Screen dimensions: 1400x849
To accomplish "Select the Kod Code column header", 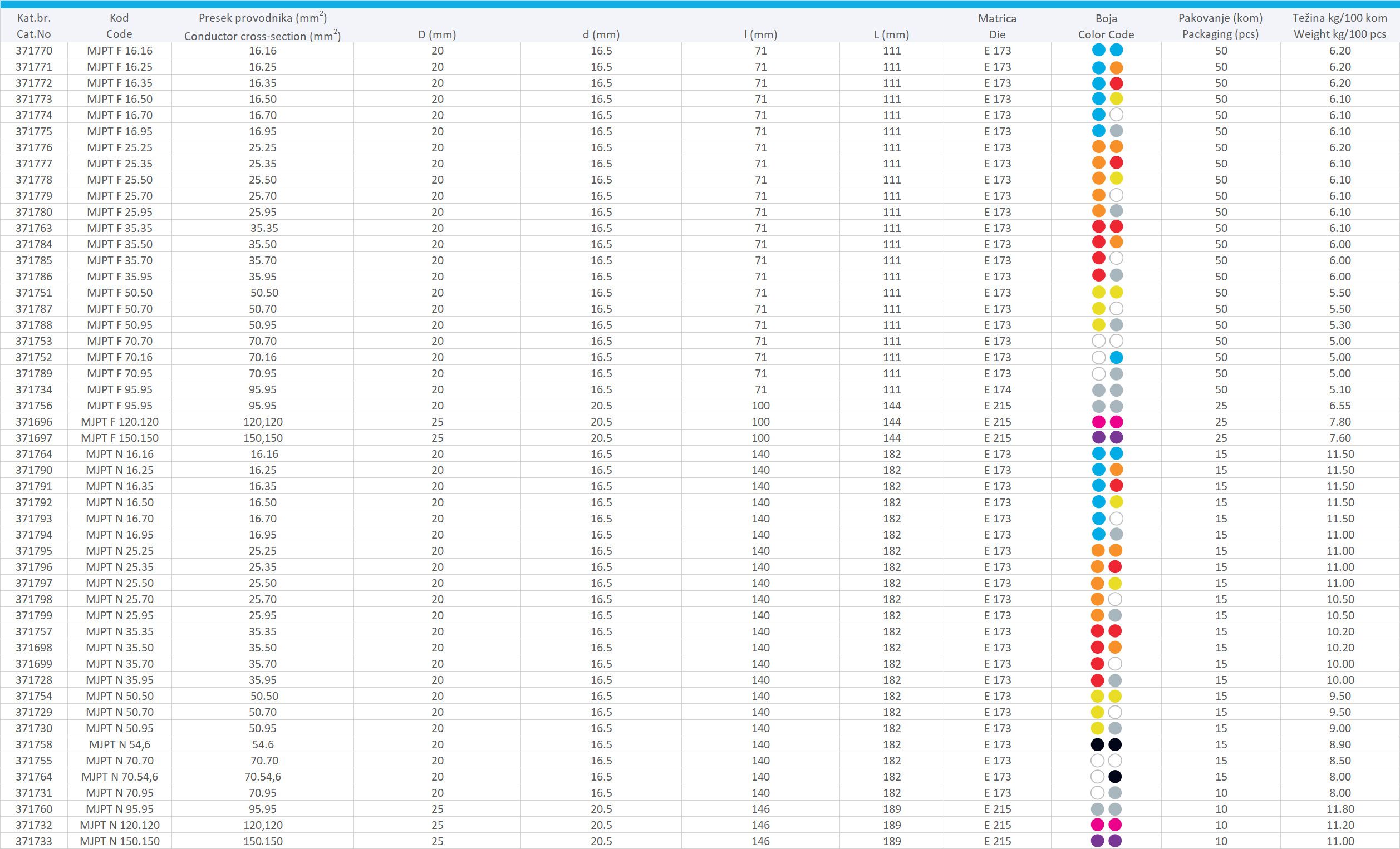I will coord(119,26).
